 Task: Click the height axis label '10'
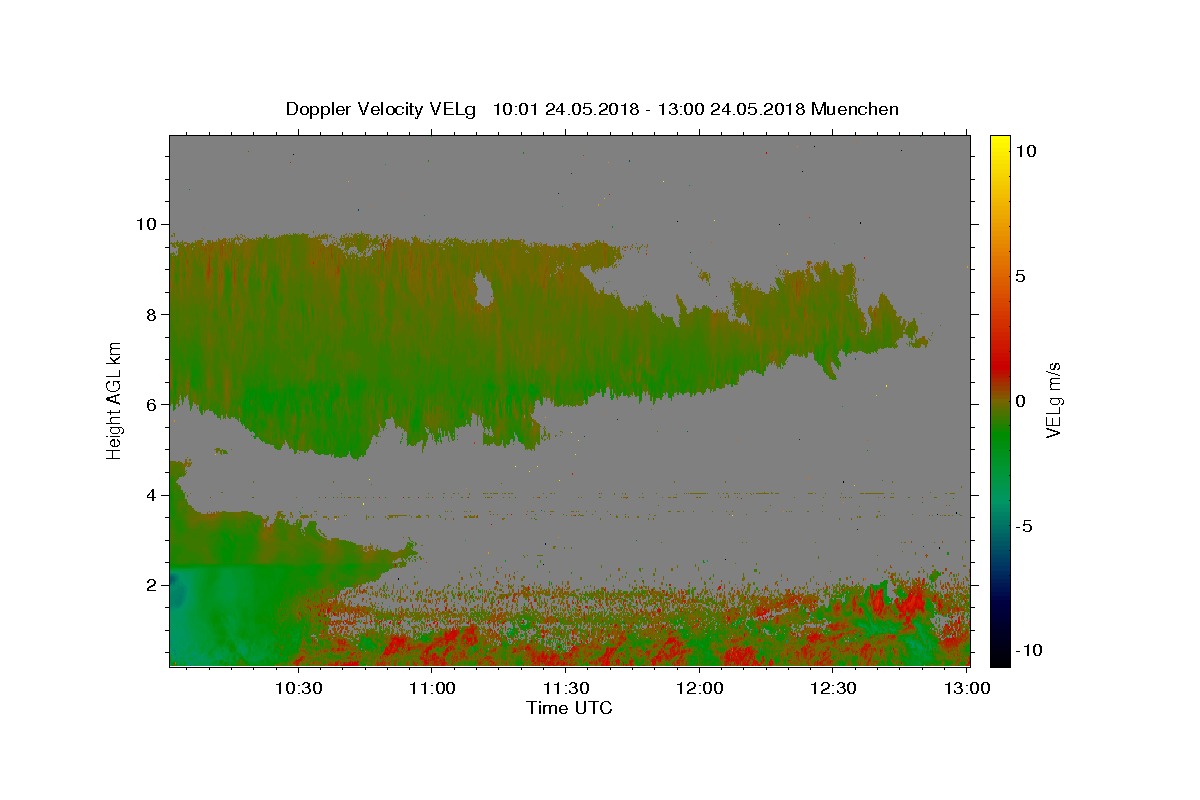pos(149,224)
